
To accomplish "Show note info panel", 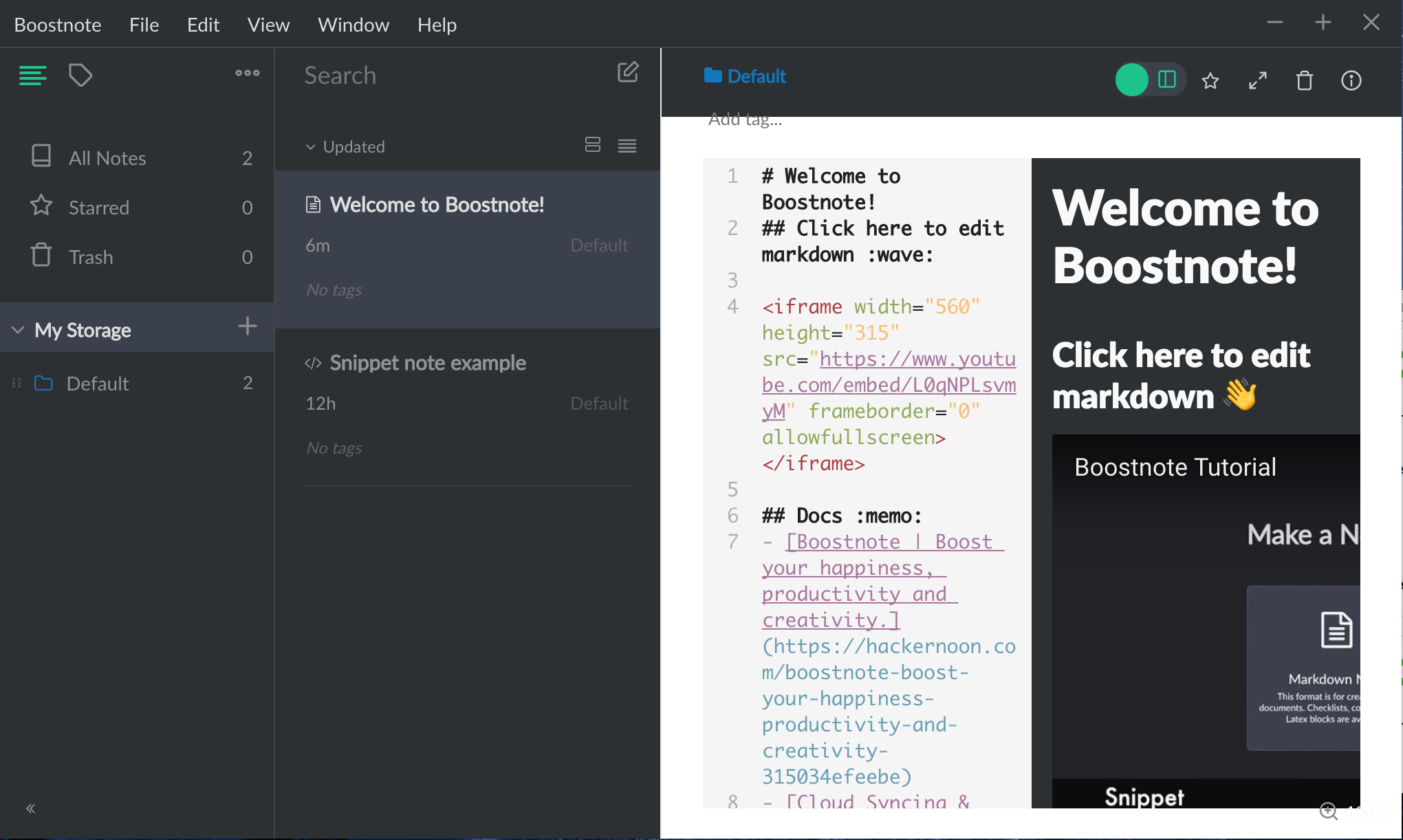I will point(1351,81).
